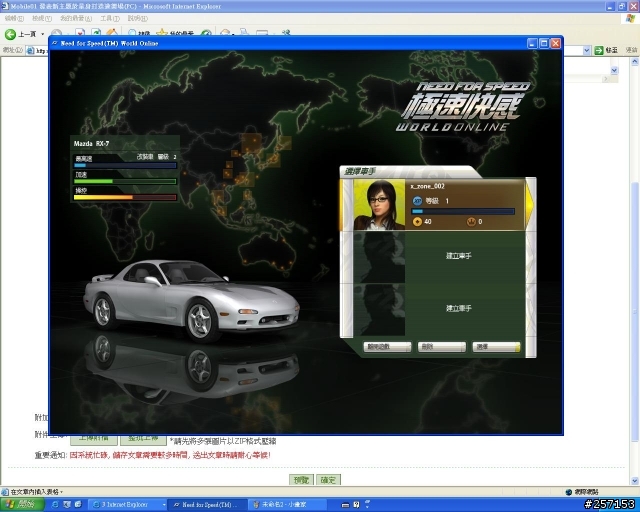This screenshot has height=512, width=640.
Task: Click the yellow arrow beside the driver card
Action: [530, 205]
